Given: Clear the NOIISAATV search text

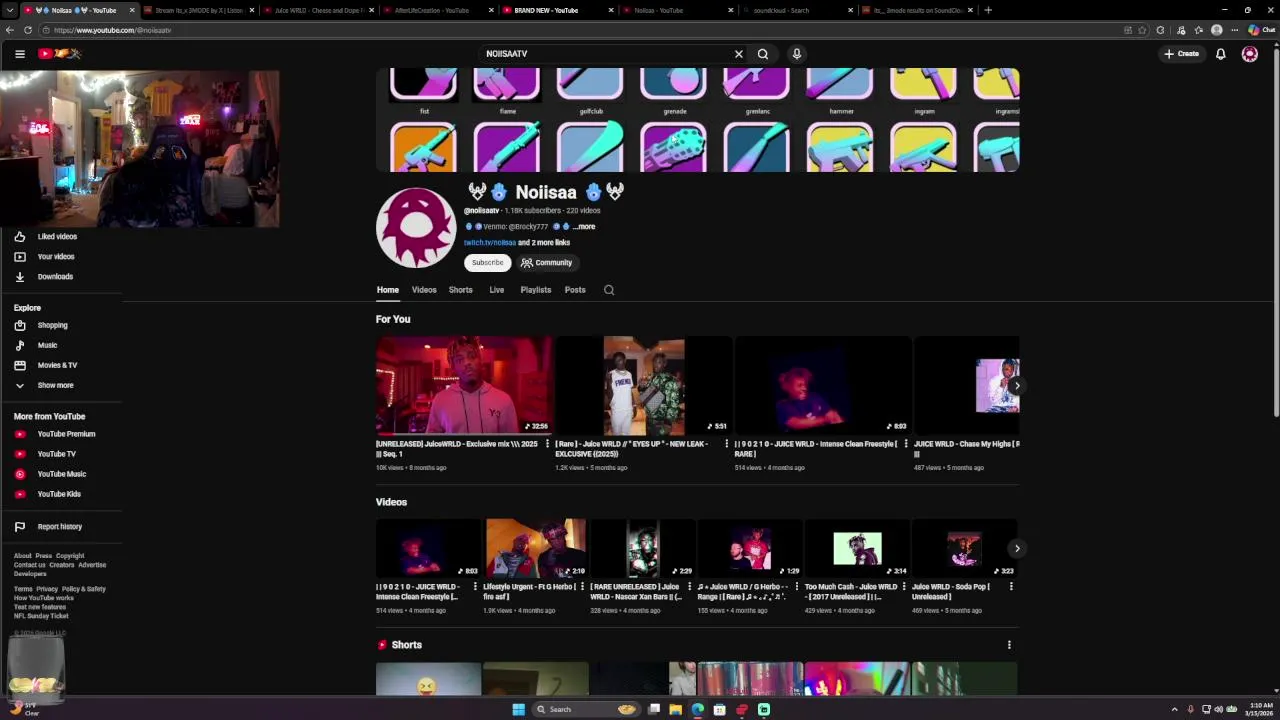Looking at the screenshot, I should click(739, 54).
